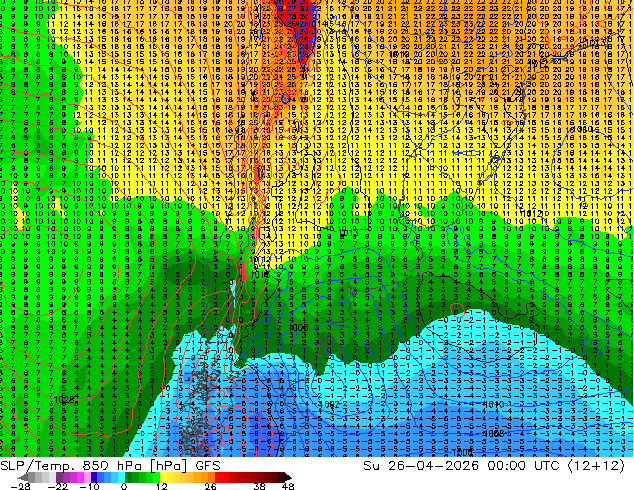Click the yellow legend swatch at 12
This screenshot has width=634, height=490.
(163, 477)
